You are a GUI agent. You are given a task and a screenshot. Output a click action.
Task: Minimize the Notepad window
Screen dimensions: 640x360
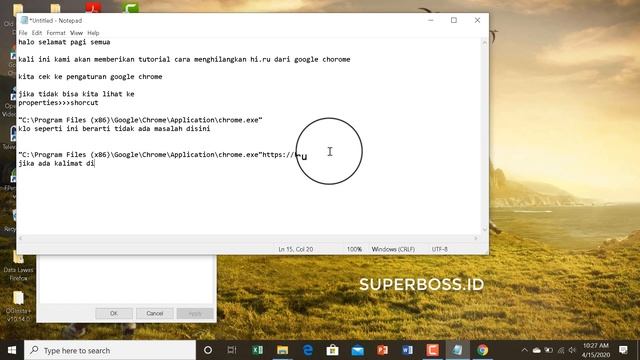431,20
